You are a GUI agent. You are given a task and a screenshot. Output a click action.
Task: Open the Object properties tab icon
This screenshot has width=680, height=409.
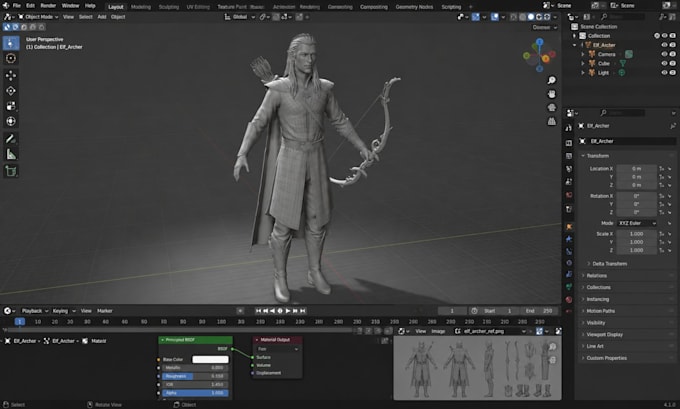pos(569,226)
